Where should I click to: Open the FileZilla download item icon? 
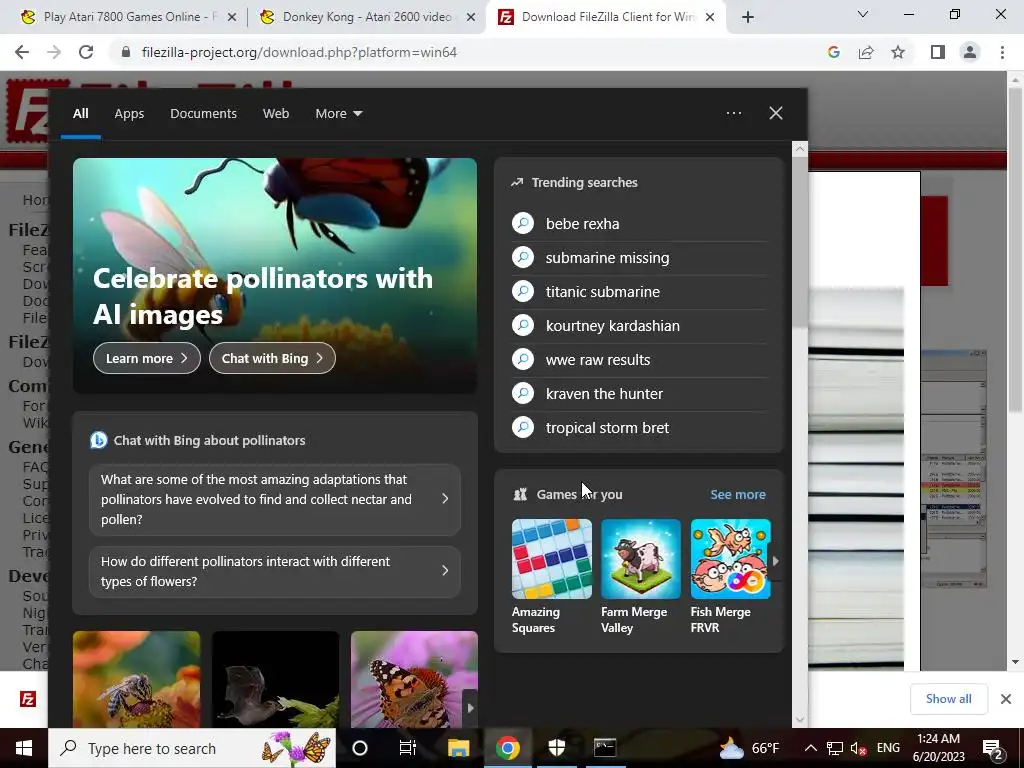(x=27, y=699)
